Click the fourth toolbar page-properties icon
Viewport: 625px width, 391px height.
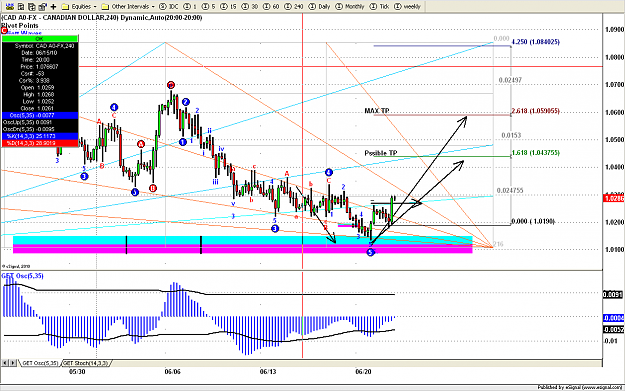[42, 6]
